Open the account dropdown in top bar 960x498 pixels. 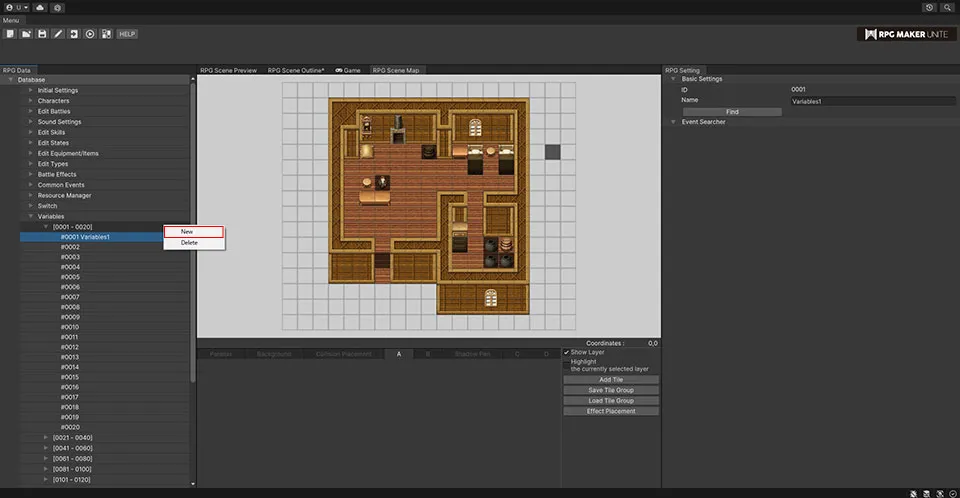click(15, 7)
